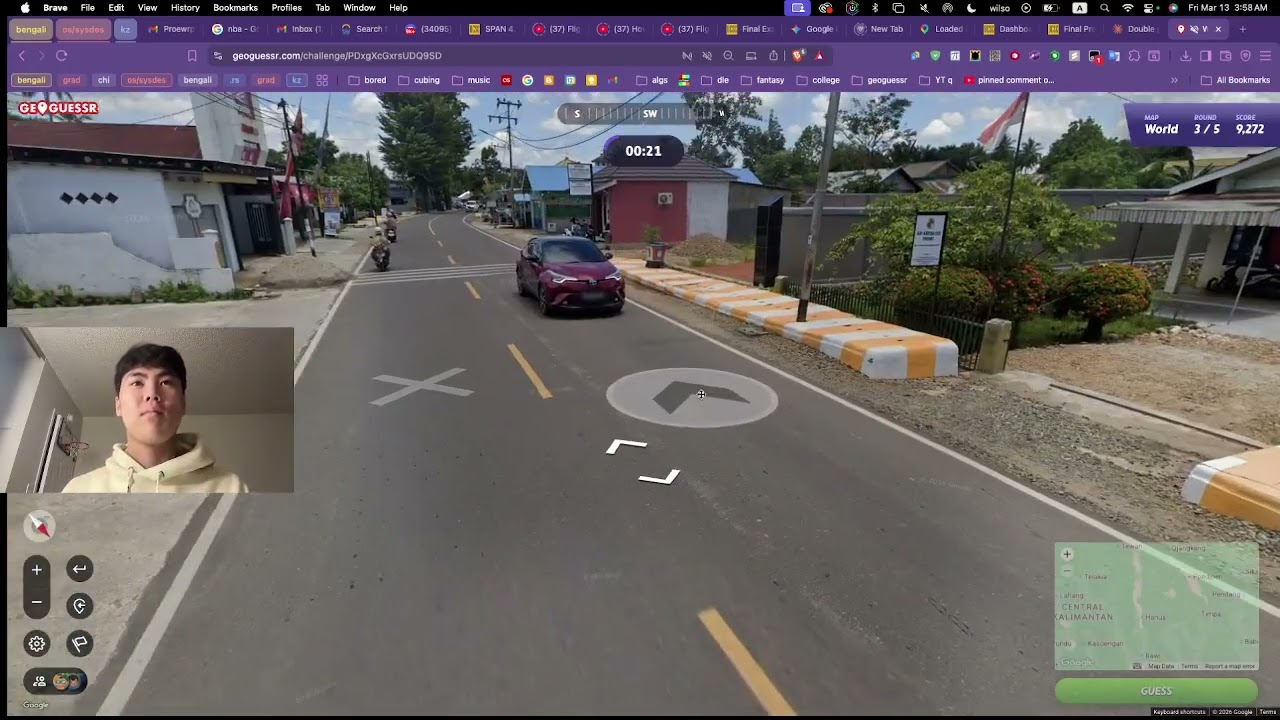1280x720 pixels.
Task: Toggle the Brave sidebar panel
Action: click(1205, 56)
